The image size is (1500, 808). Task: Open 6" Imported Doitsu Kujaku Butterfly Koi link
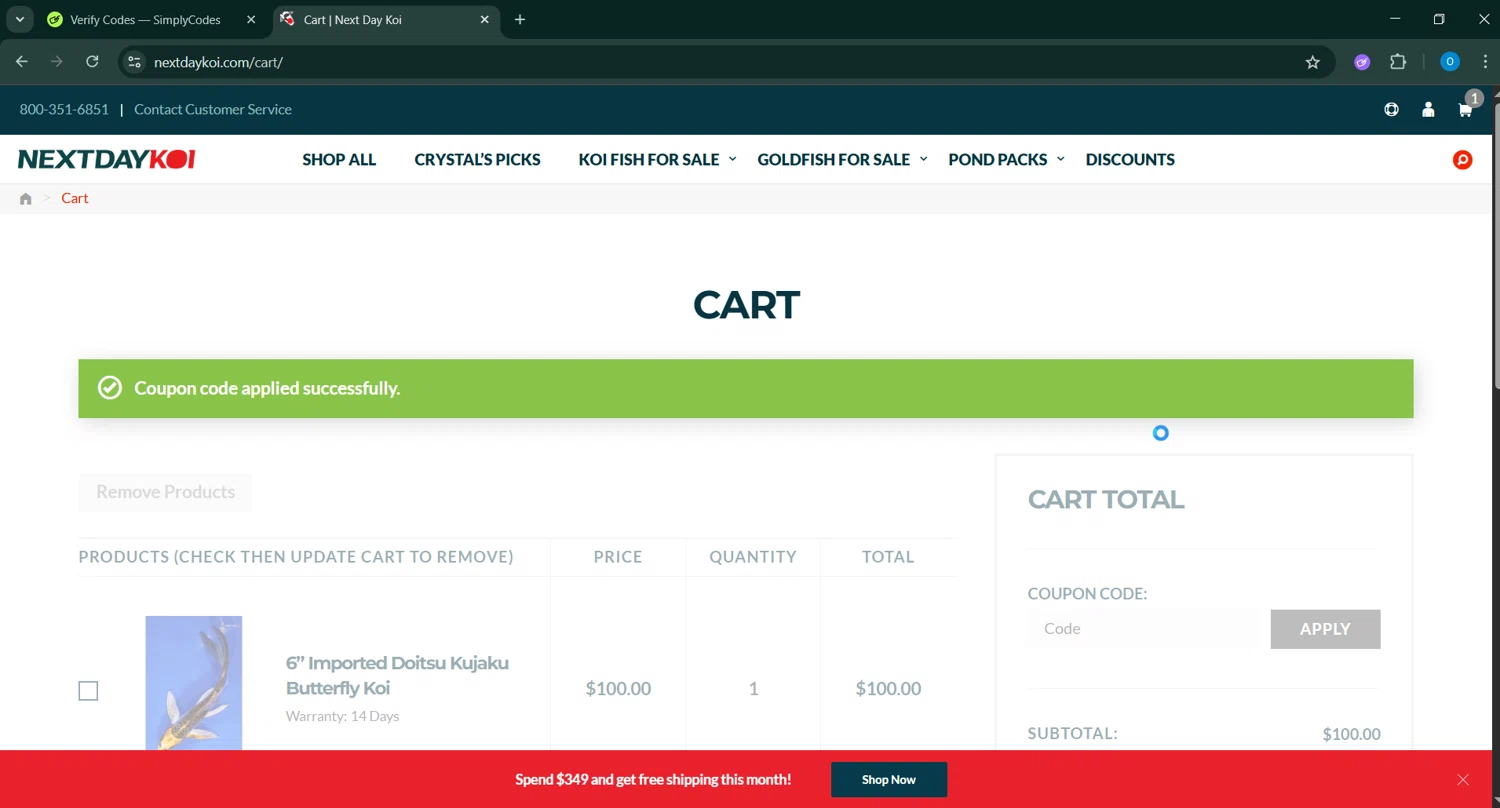point(397,675)
